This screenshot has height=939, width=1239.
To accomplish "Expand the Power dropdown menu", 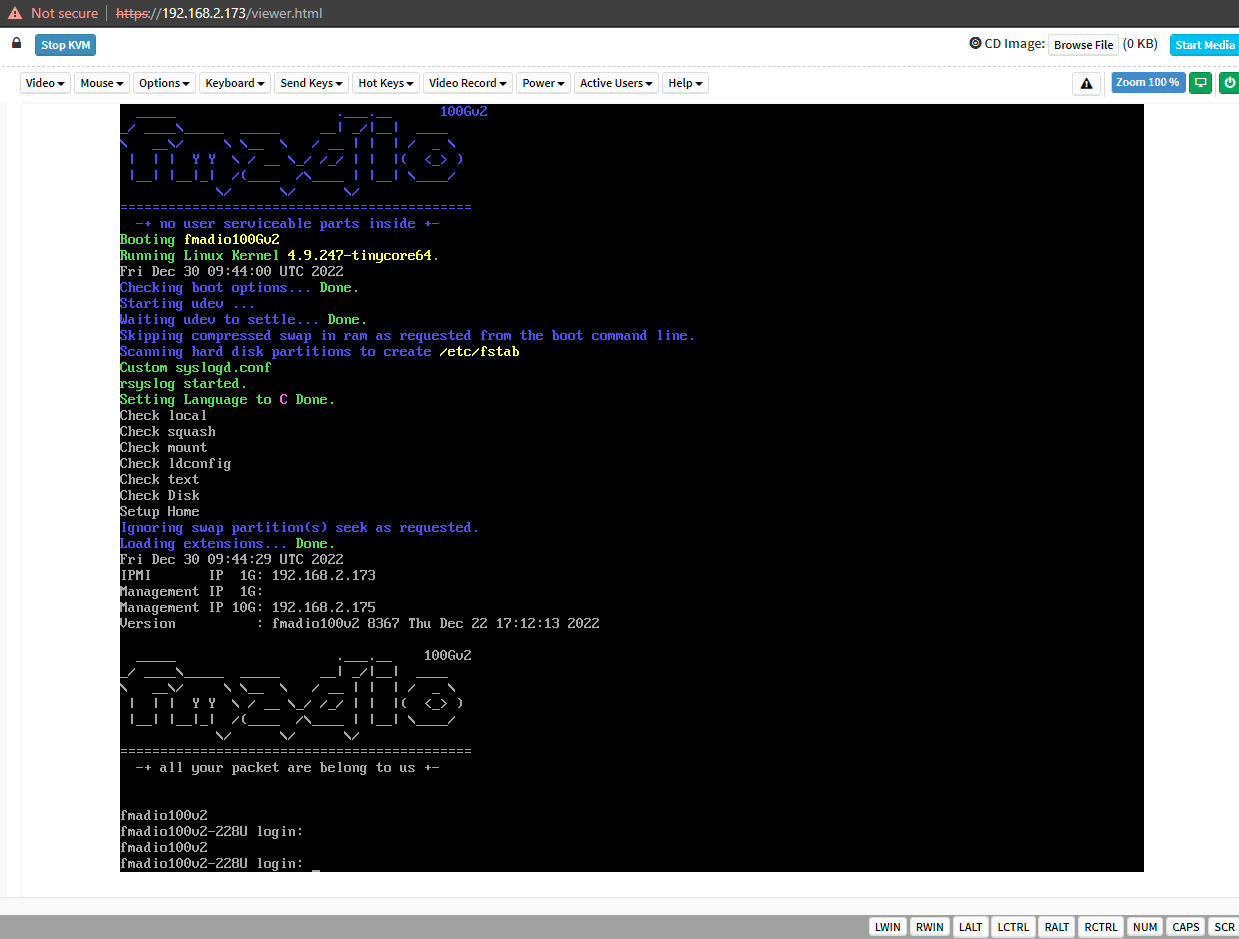I will click(x=544, y=83).
